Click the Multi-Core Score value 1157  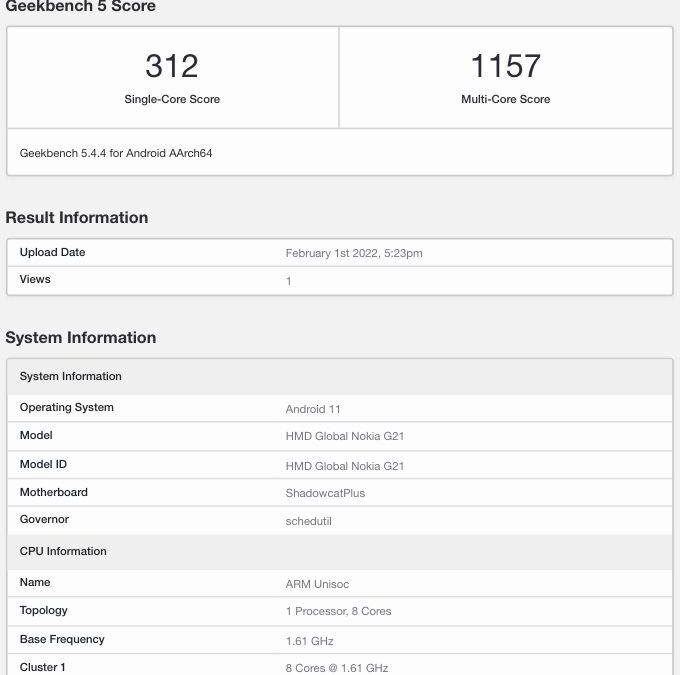point(505,66)
